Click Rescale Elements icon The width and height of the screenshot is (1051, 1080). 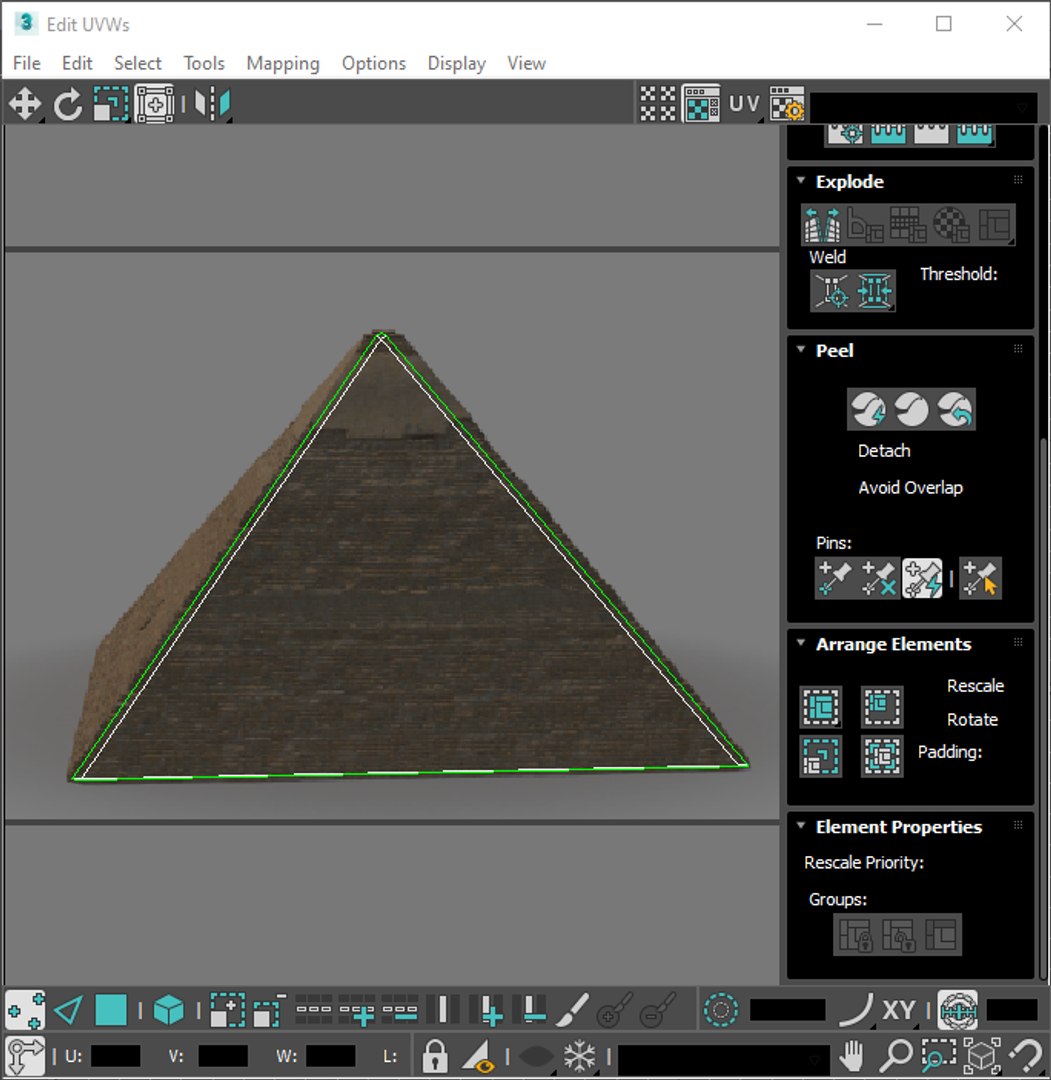[820, 756]
